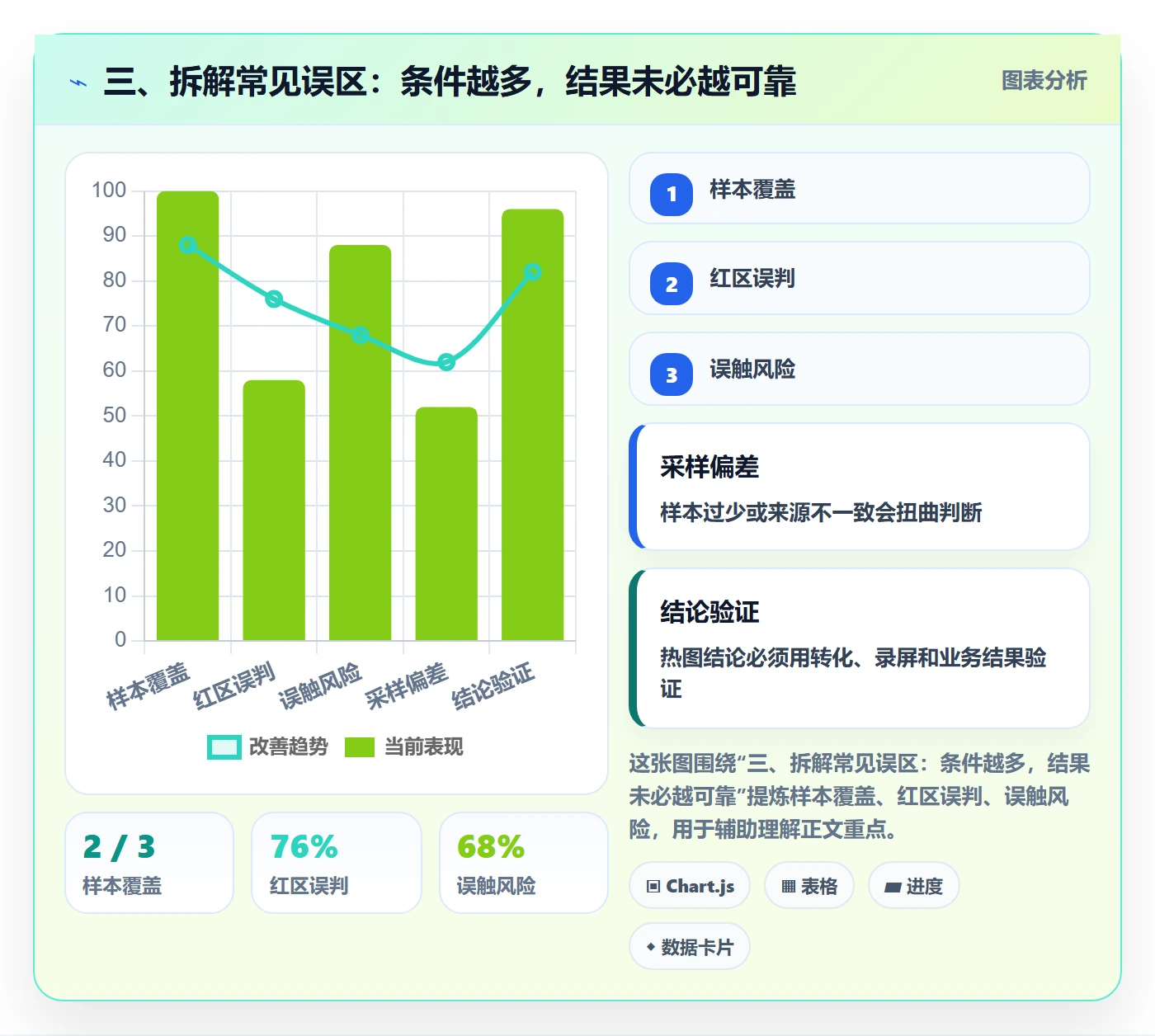Viewport: 1155px width, 1036px height.
Task: Toggle the 当前表现 green legend swatch
Action: point(359,747)
